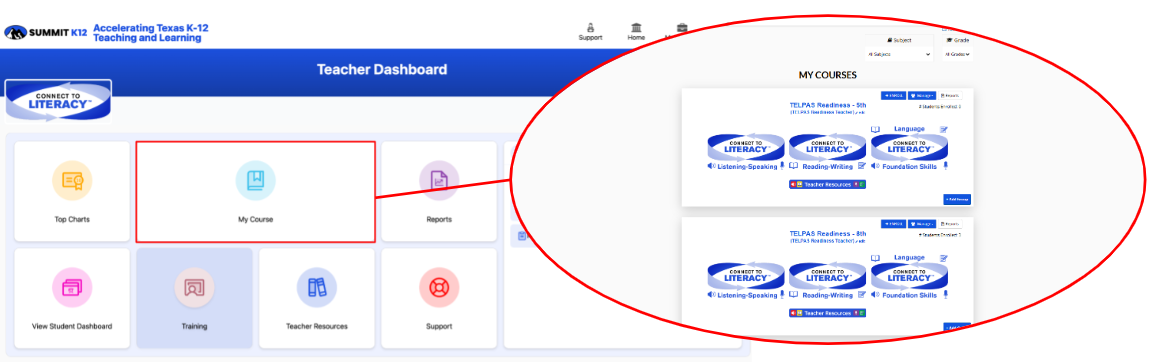Click the Reports chart icon tile
1152x362 pixels.
click(439, 191)
